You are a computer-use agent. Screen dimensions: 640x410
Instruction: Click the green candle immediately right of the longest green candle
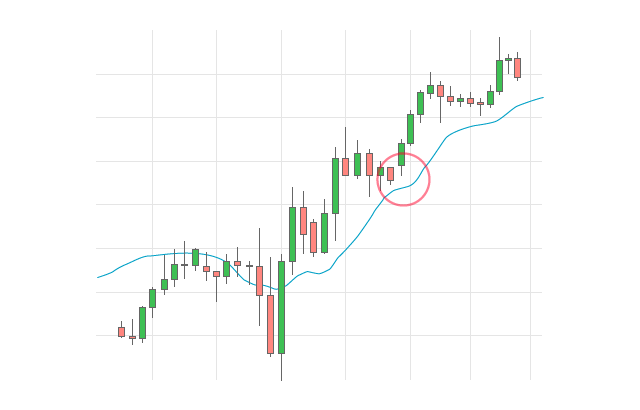coord(292,233)
